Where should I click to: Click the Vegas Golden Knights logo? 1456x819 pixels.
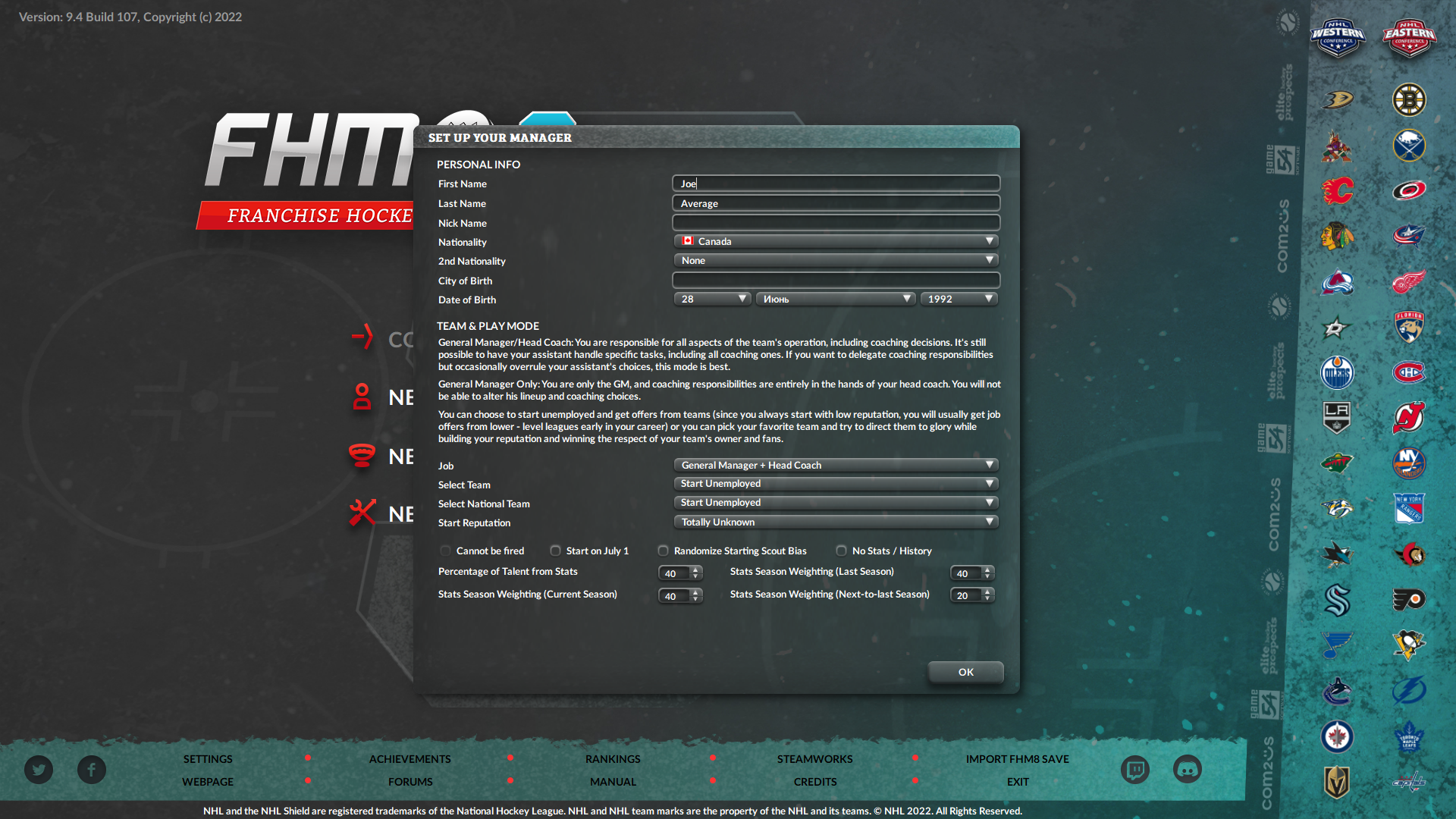pos(1337,782)
